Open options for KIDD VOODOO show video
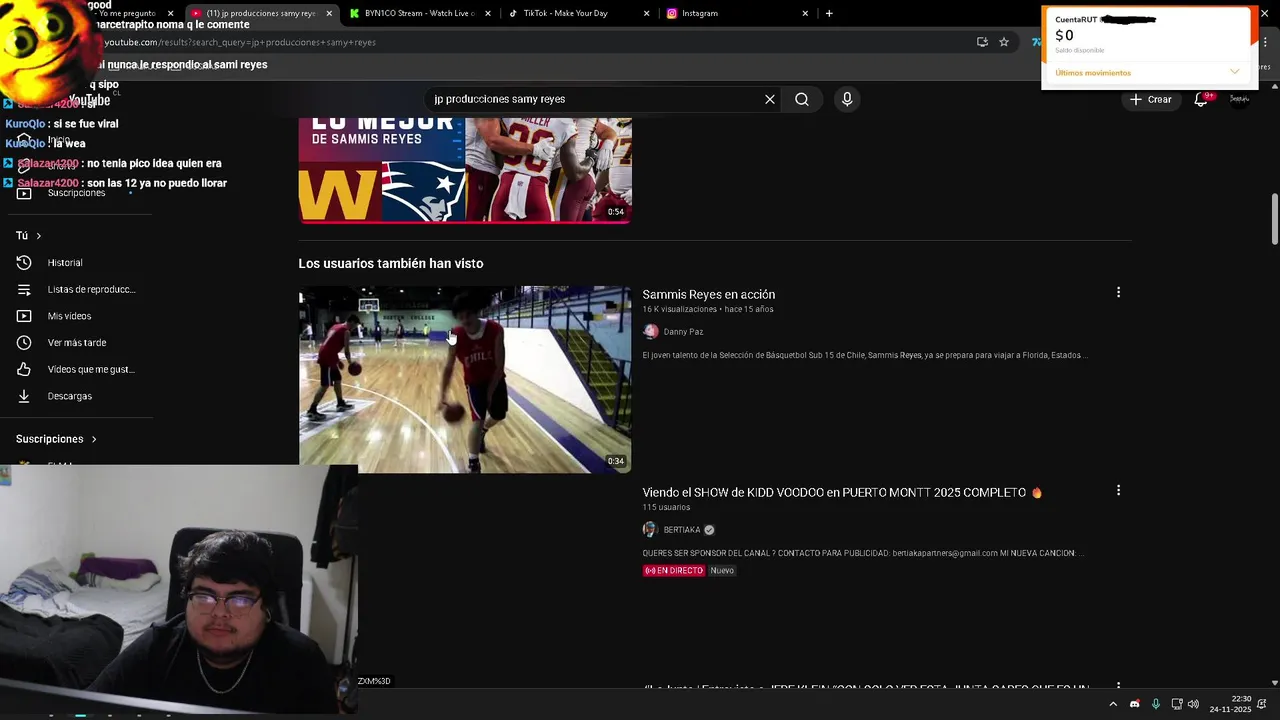Screen dimensions: 1280x720 pos(1118,490)
